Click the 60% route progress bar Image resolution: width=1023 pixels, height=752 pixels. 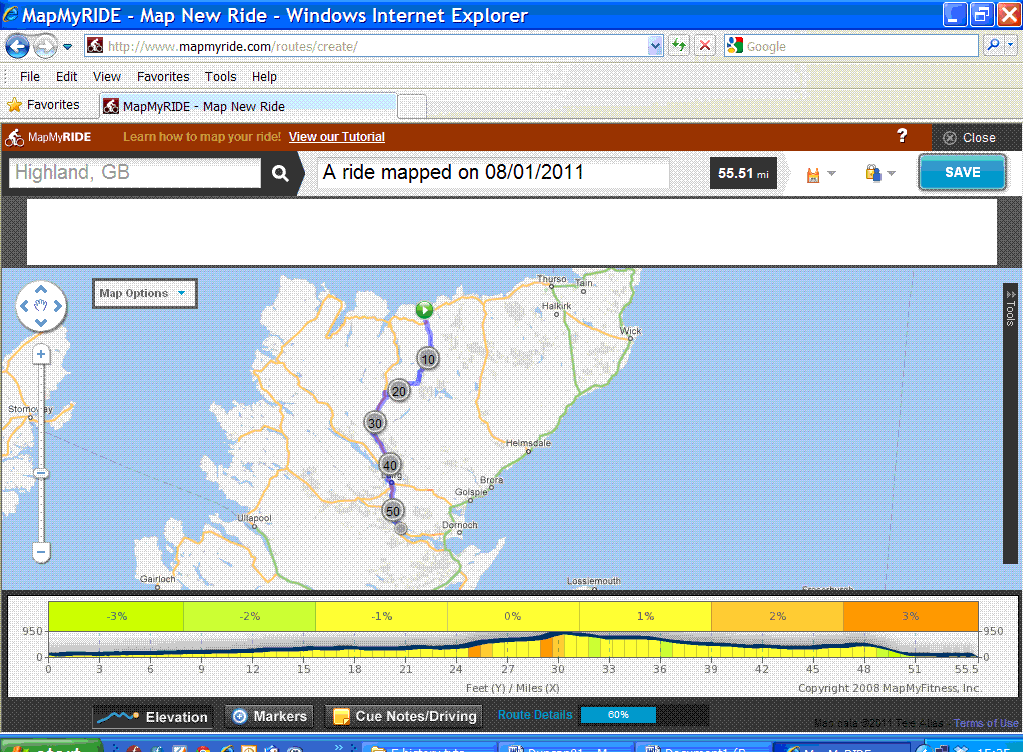pos(644,715)
